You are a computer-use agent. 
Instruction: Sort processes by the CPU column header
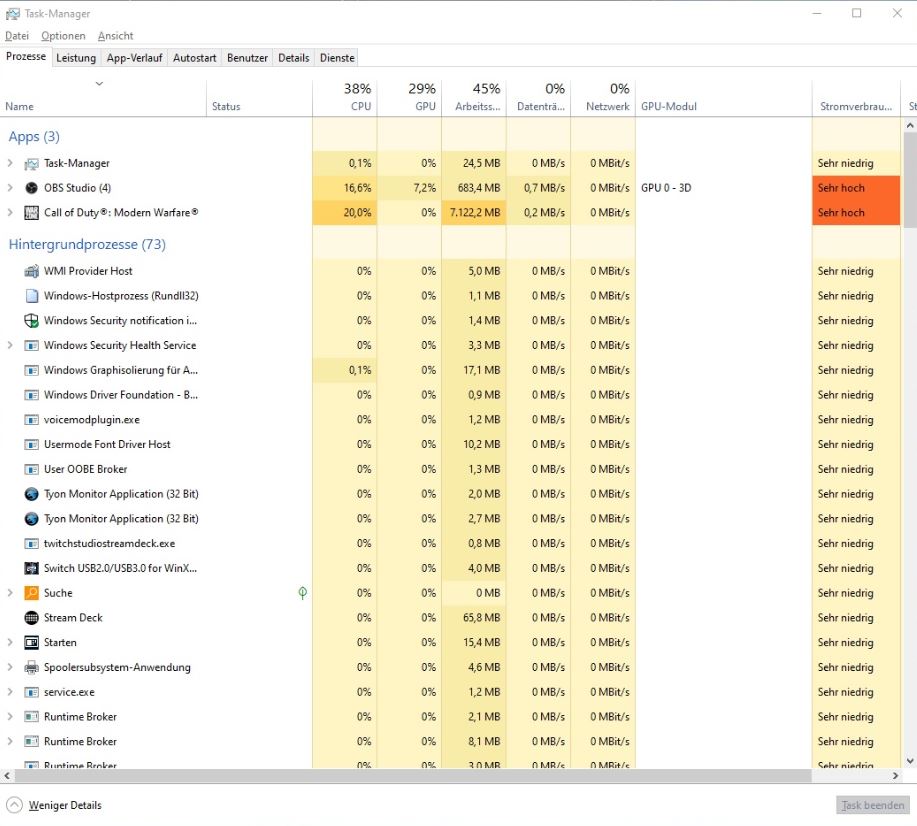(x=345, y=97)
